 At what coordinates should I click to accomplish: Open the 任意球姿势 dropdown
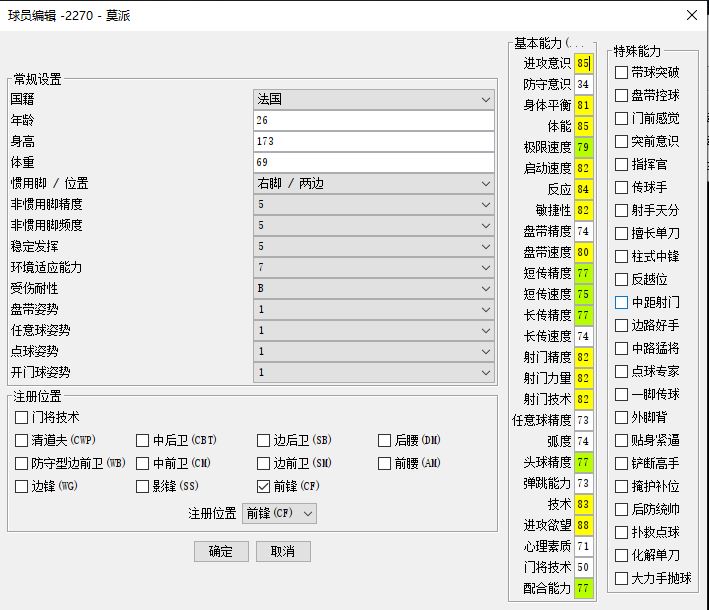(x=373, y=331)
